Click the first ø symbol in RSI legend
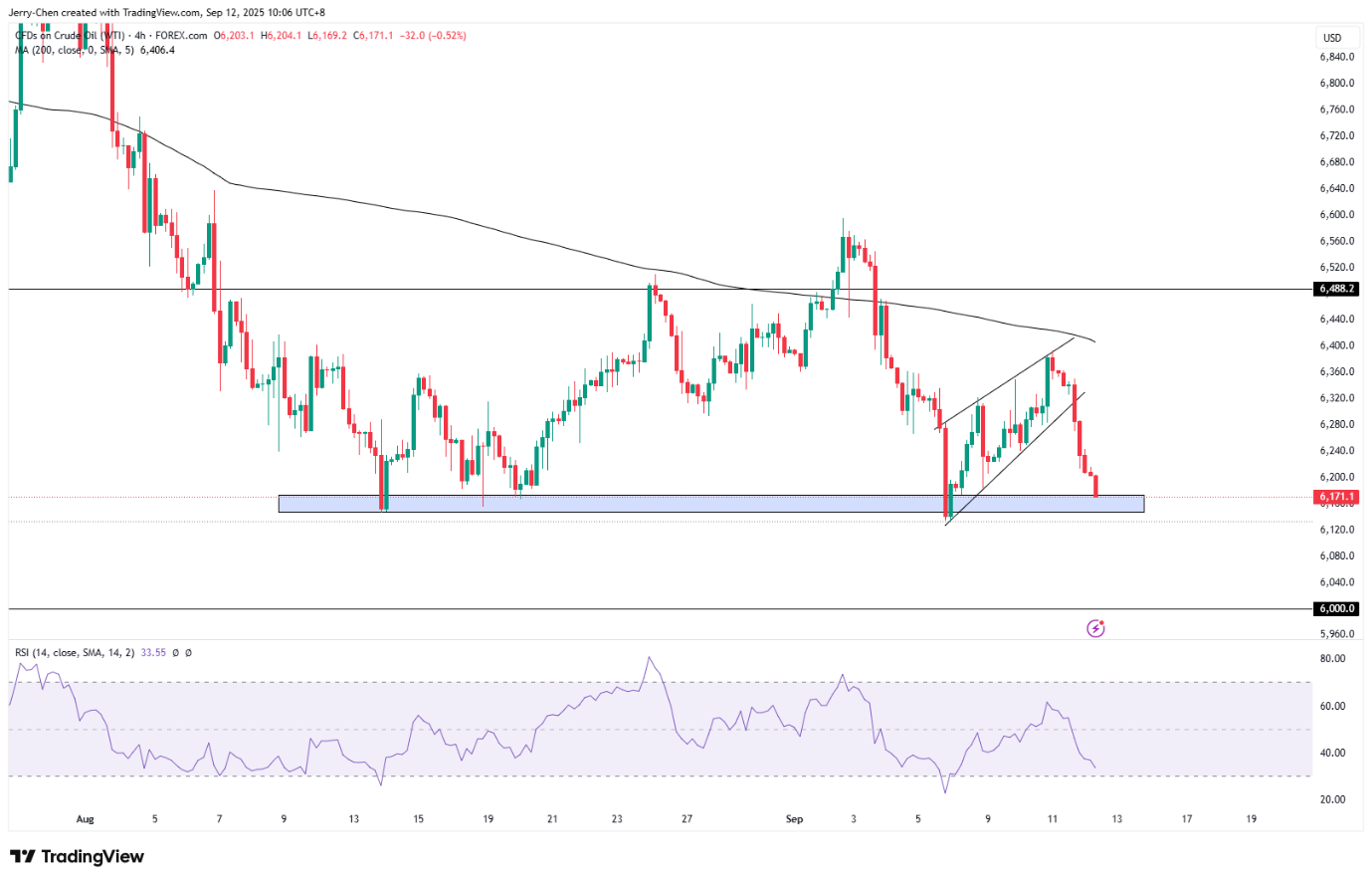The image size is (1372, 882). click(x=175, y=653)
